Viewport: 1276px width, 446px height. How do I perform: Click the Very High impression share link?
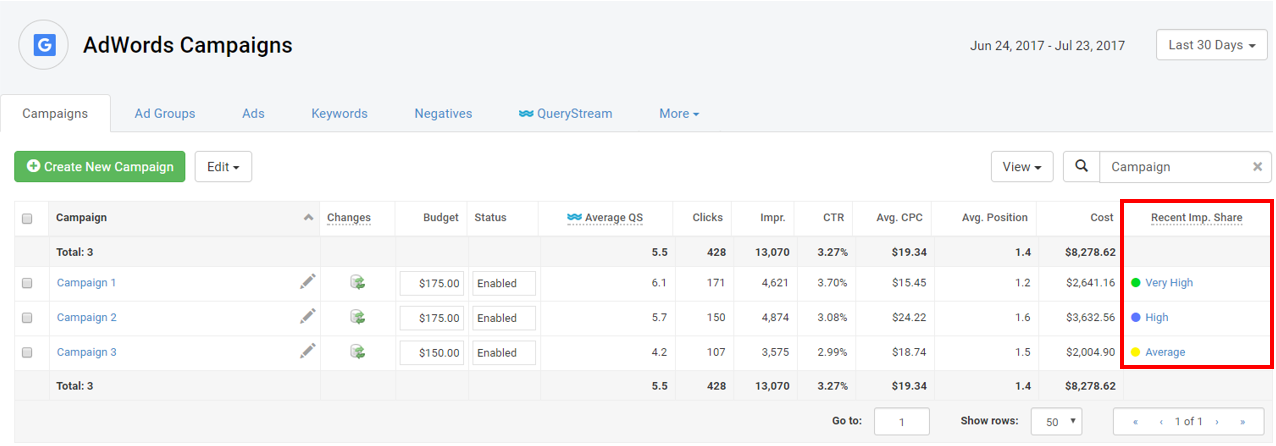pyautogui.click(x=1169, y=283)
